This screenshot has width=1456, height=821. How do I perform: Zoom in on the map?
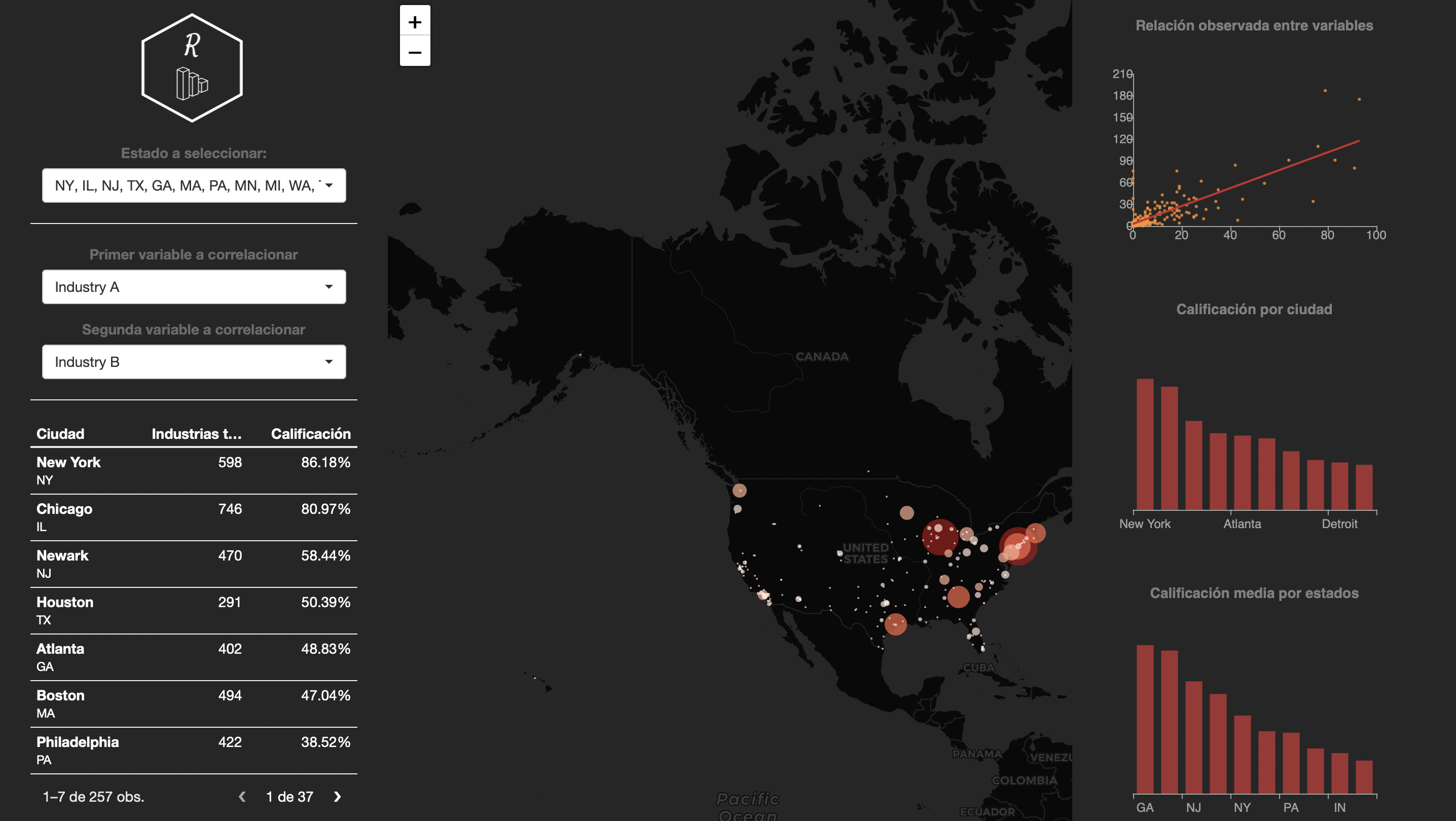click(415, 21)
